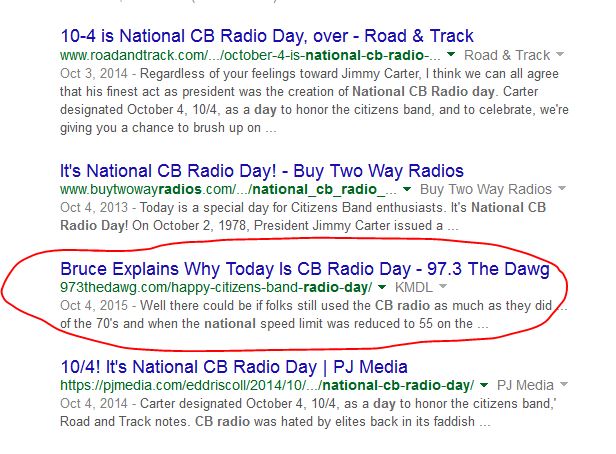Click the green 973thedawg.com URL text
This screenshot has height=454, width=616.
(215, 288)
